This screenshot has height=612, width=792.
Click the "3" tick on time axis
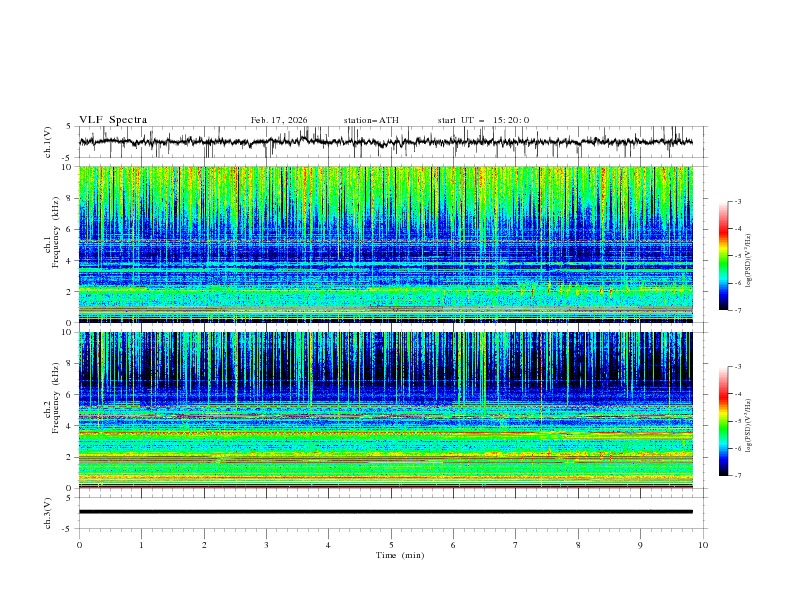(266, 545)
